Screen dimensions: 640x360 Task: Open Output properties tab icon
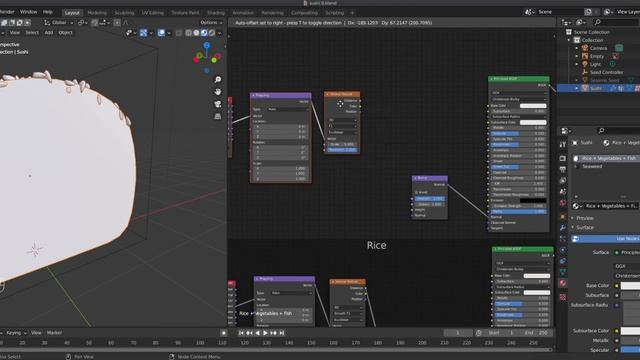tap(563, 169)
